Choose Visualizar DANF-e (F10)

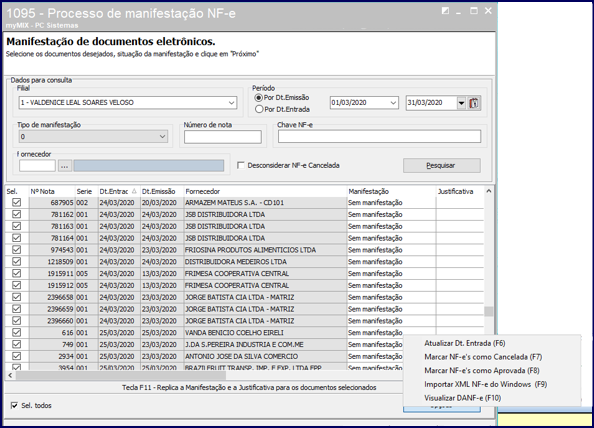463,398
